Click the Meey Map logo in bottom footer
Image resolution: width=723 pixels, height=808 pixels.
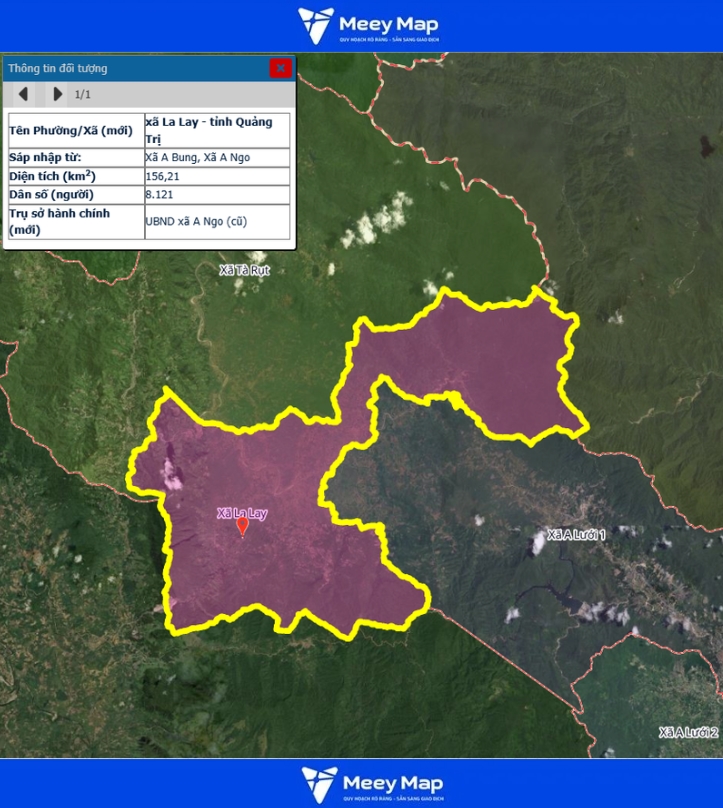coord(371,784)
